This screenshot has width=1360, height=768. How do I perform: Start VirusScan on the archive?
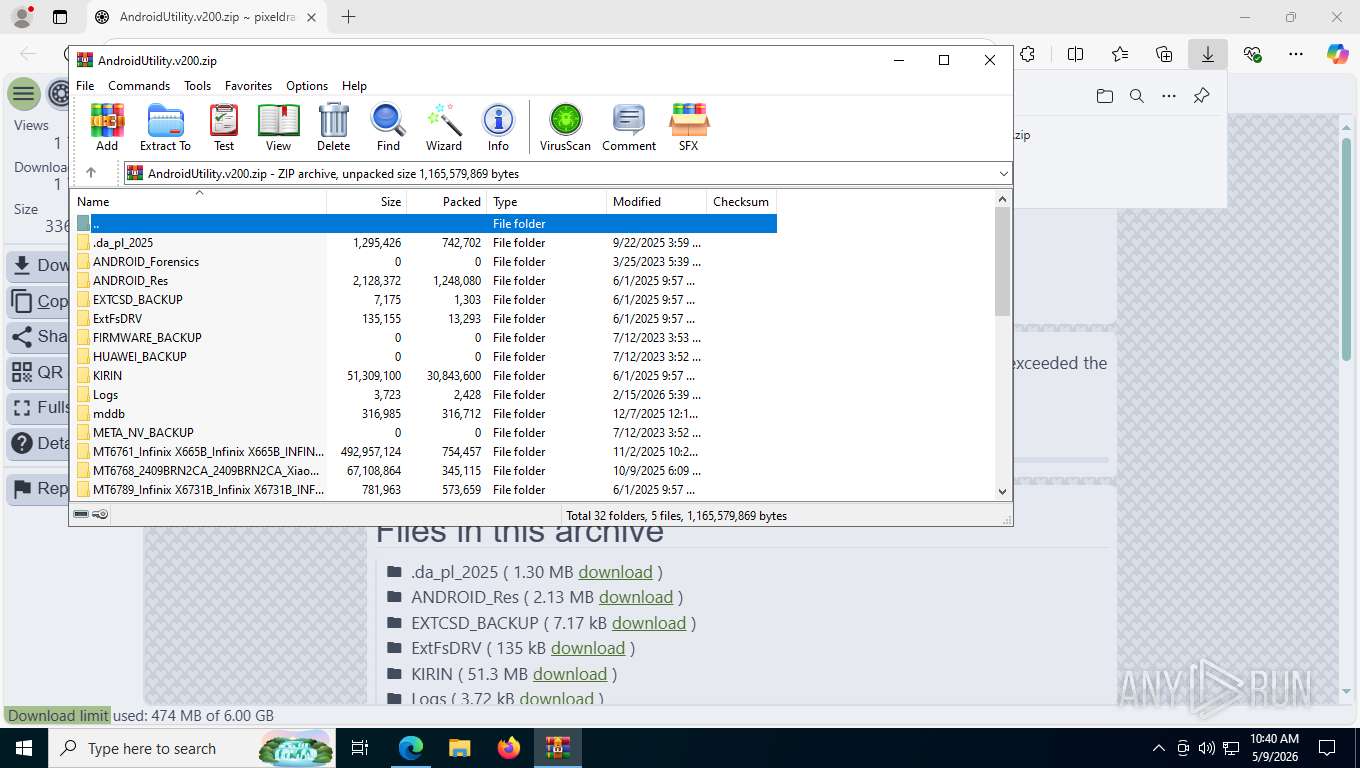565,127
